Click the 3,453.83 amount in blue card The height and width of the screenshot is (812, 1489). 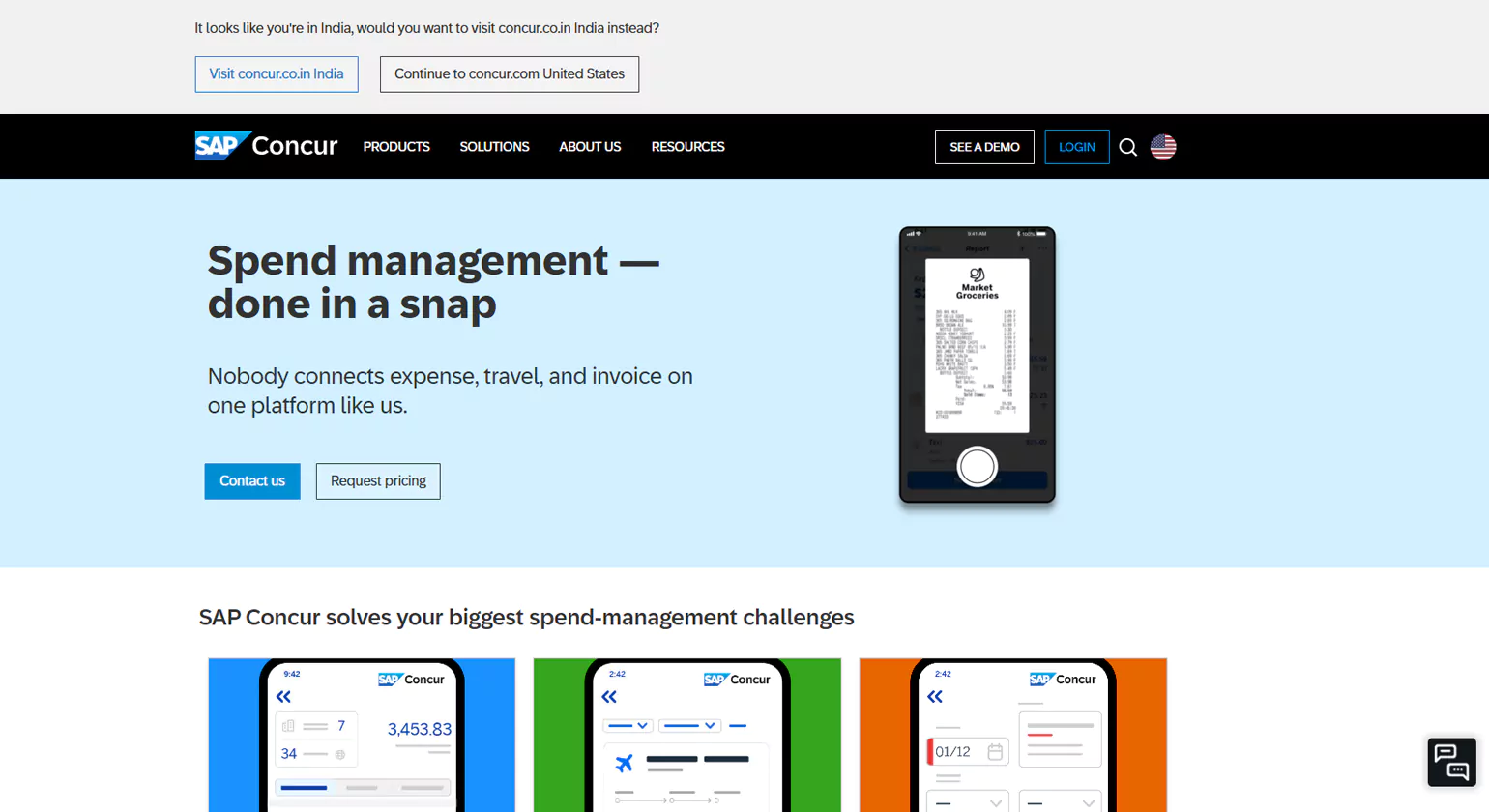(420, 730)
